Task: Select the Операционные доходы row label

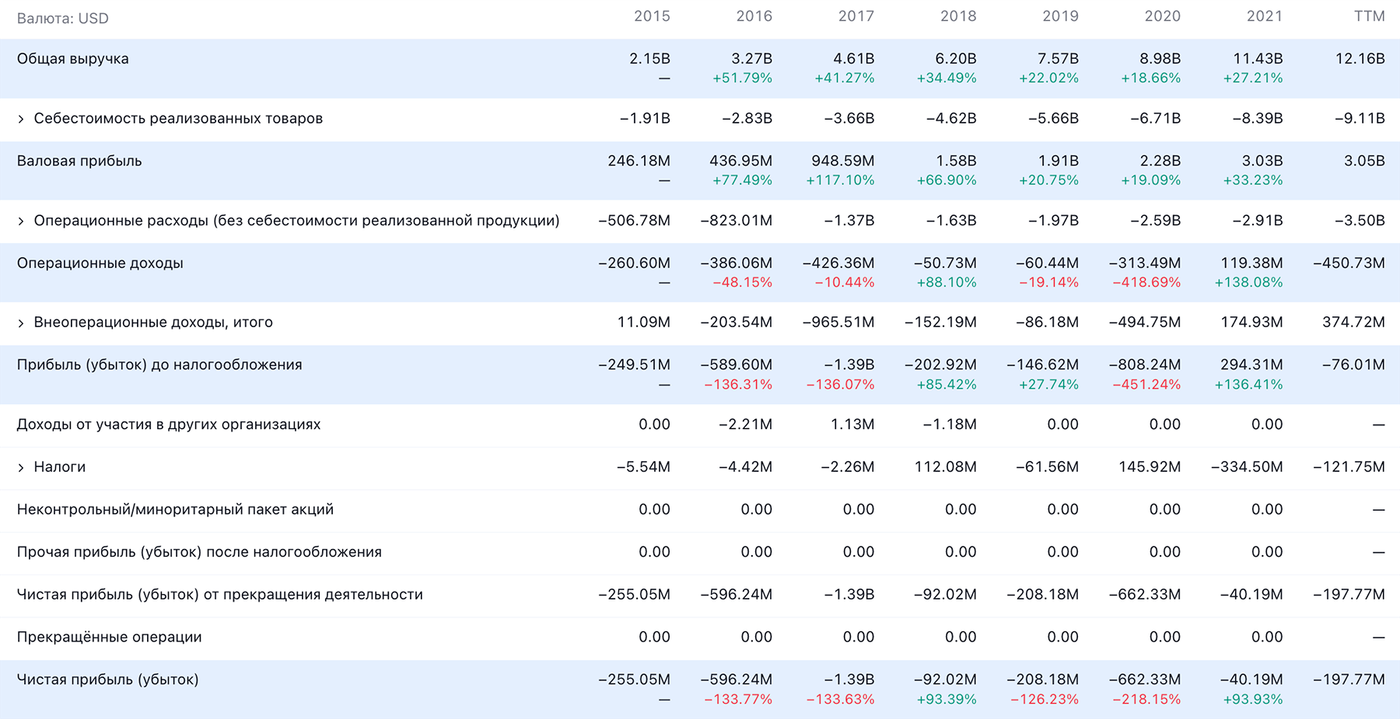Action: tap(100, 263)
